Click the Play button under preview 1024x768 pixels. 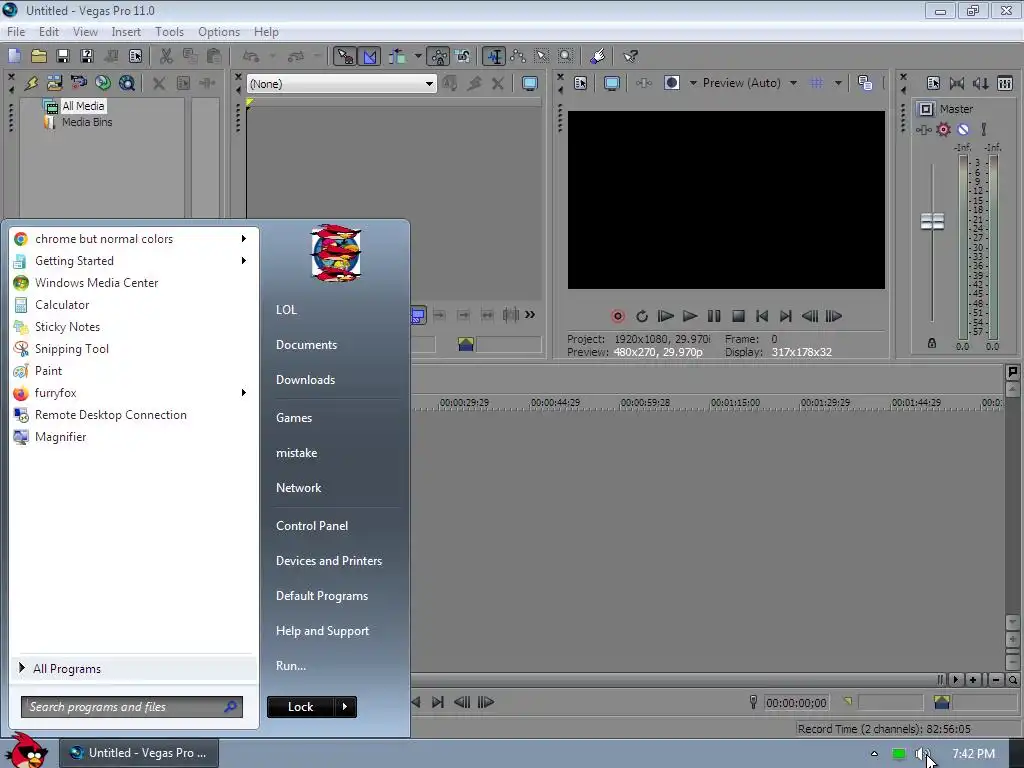[x=690, y=316]
